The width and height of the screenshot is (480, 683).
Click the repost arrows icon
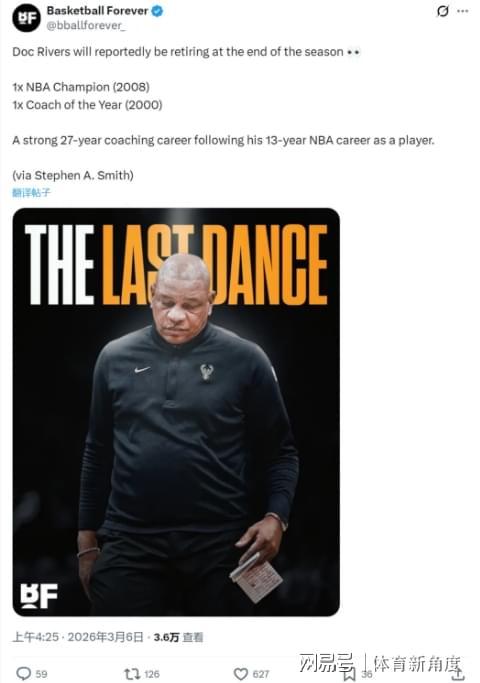132,674
